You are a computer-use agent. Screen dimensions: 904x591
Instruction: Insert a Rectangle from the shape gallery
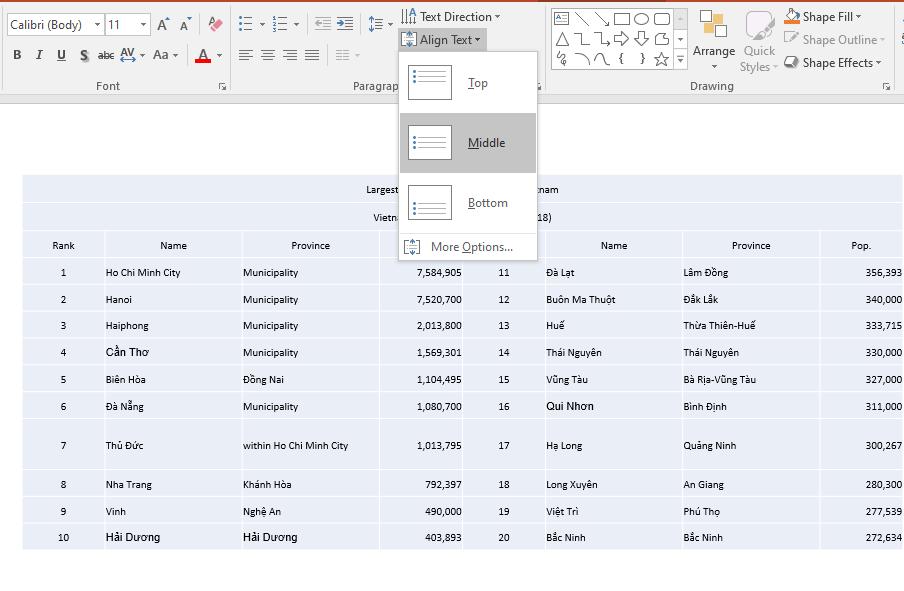[622, 18]
